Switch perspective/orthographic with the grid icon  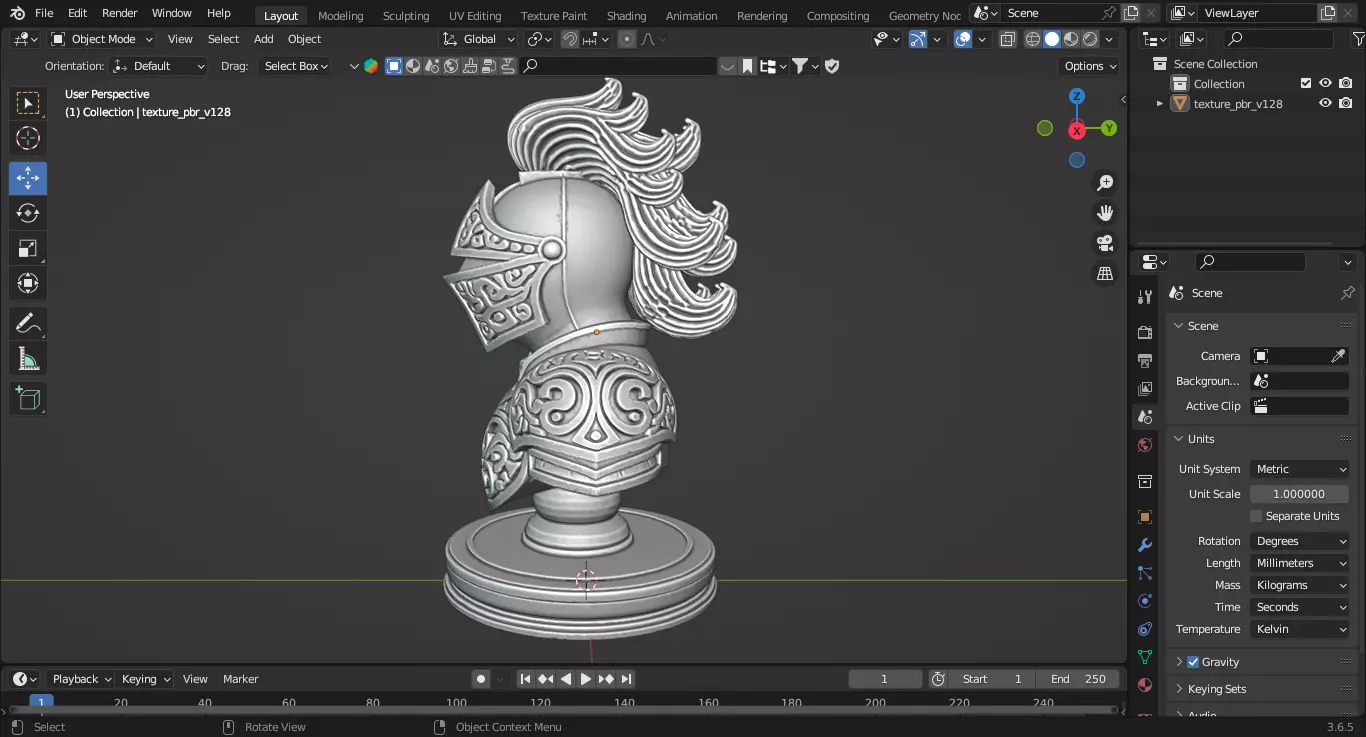(x=1105, y=273)
